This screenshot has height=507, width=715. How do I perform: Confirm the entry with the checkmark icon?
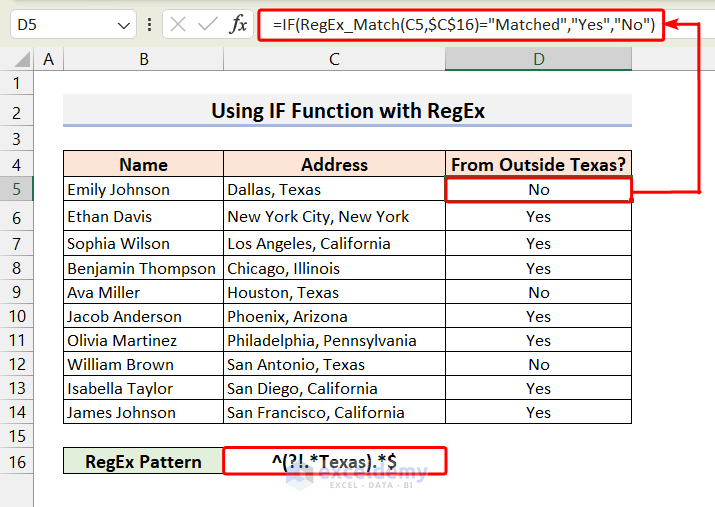pos(207,24)
